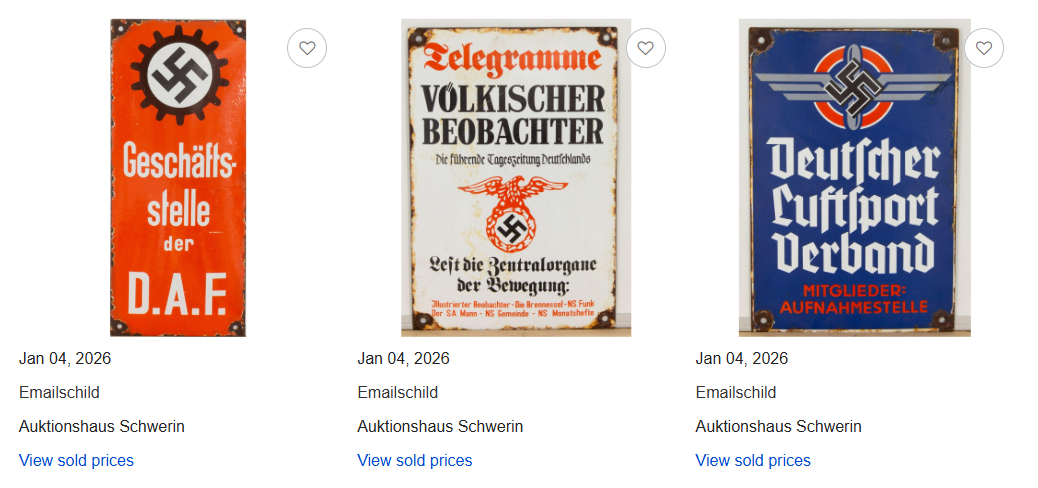Open Auktionshaus Schwerin under the middle listing

pos(440,426)
